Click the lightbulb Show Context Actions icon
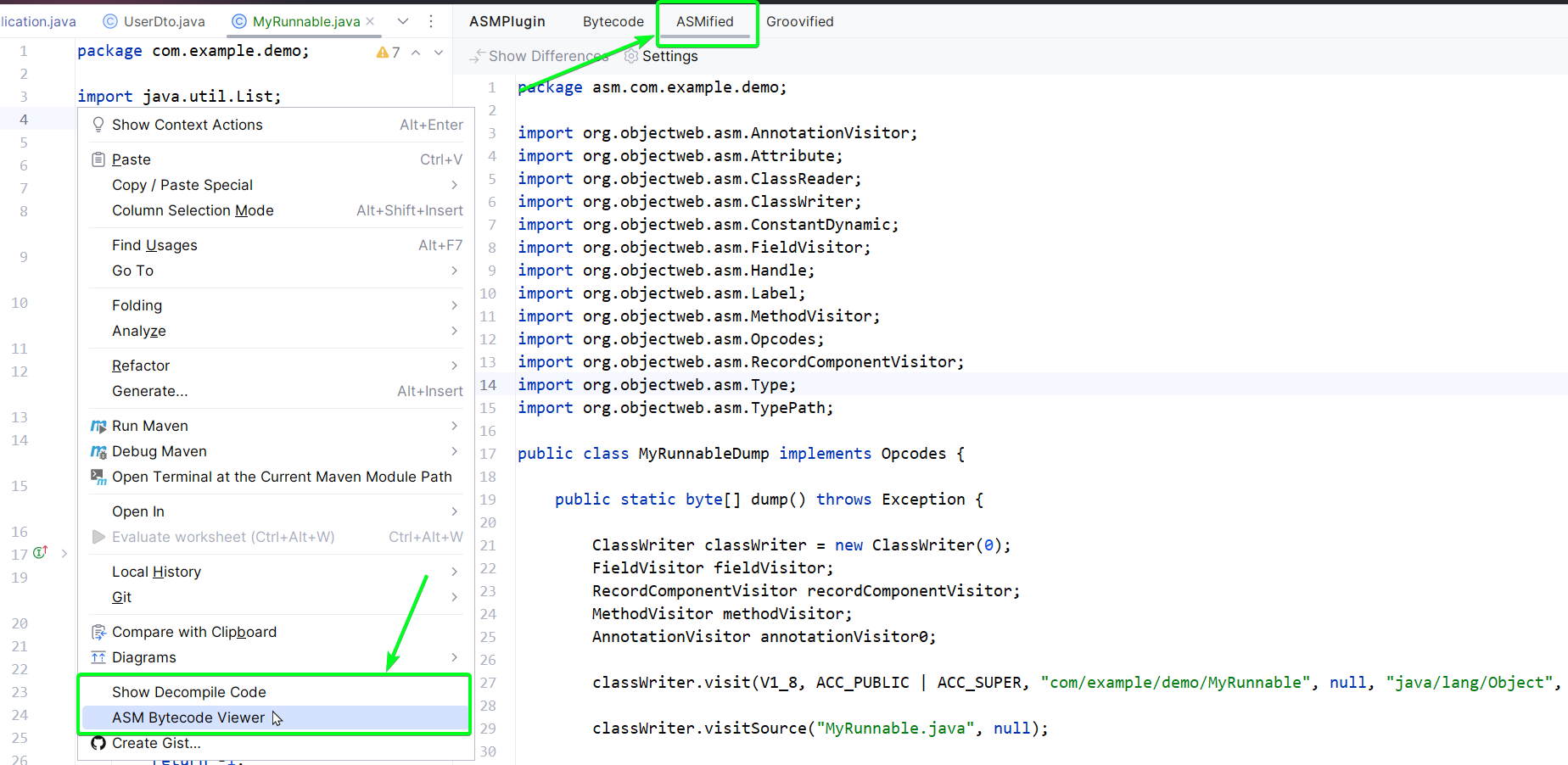Viewport: 1568px width, 765px height. pyautogui.click(x=98, y=125)
